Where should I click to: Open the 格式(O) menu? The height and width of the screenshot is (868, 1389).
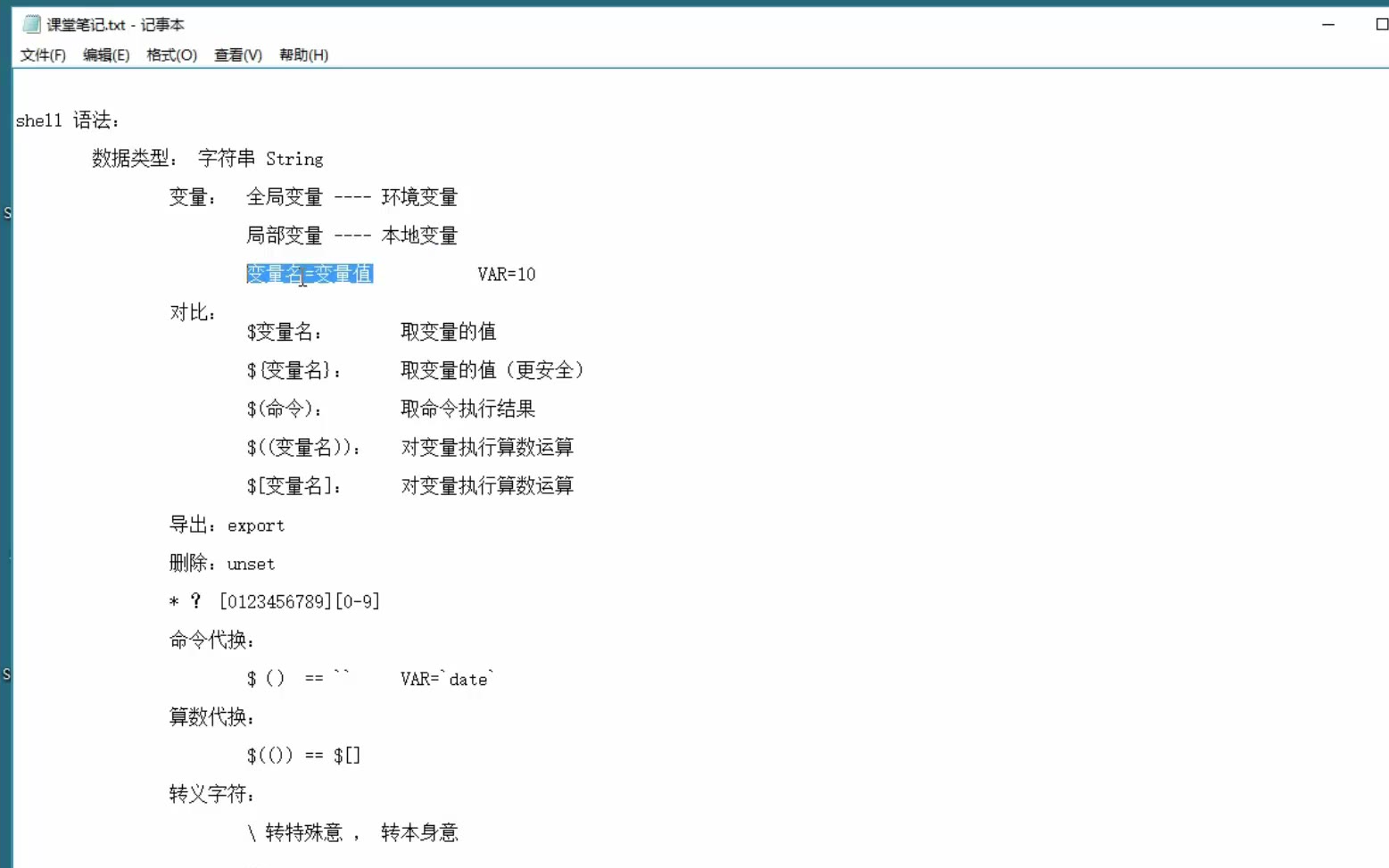[171, 55]
